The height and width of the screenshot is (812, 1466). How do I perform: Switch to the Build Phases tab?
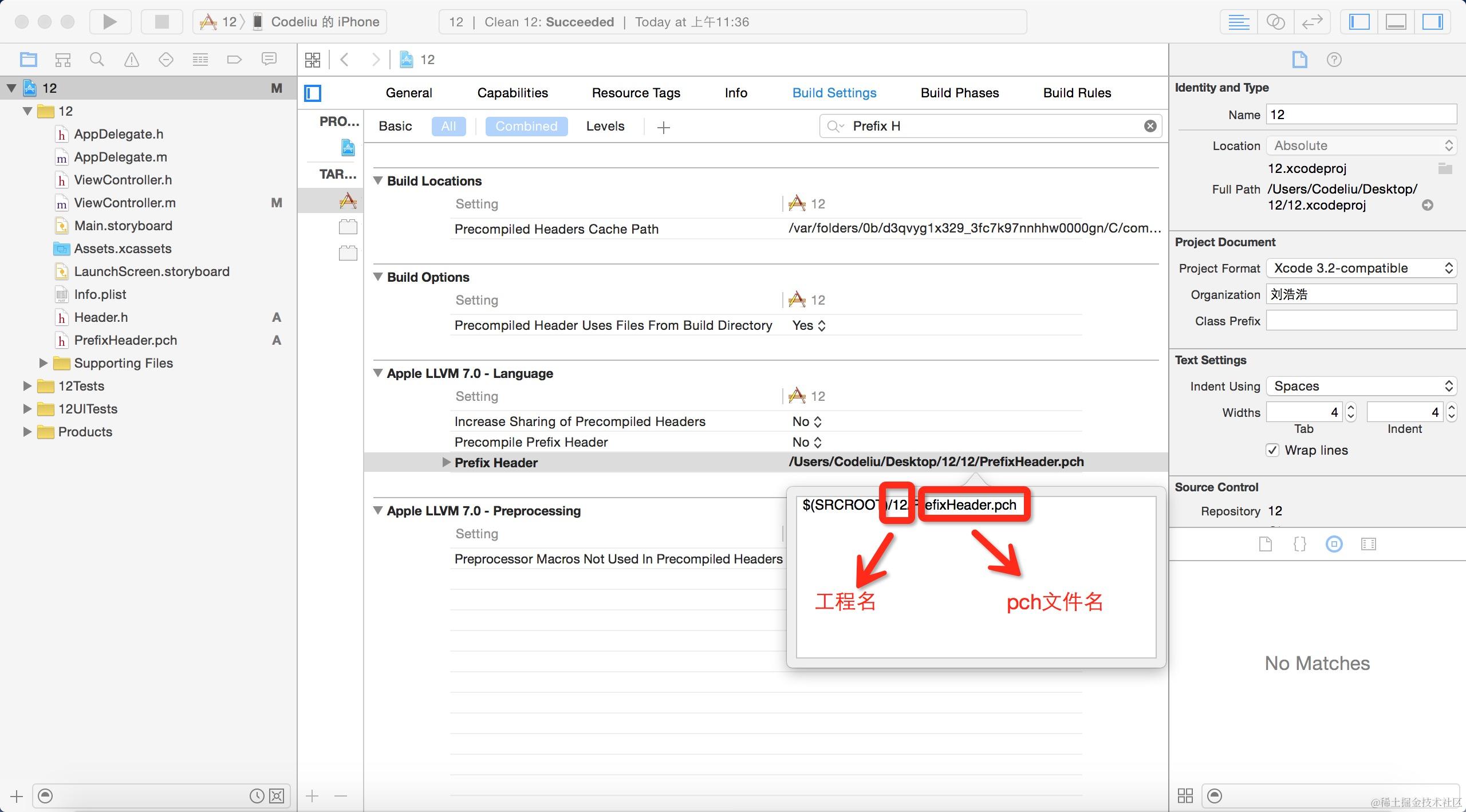point(959,93)
